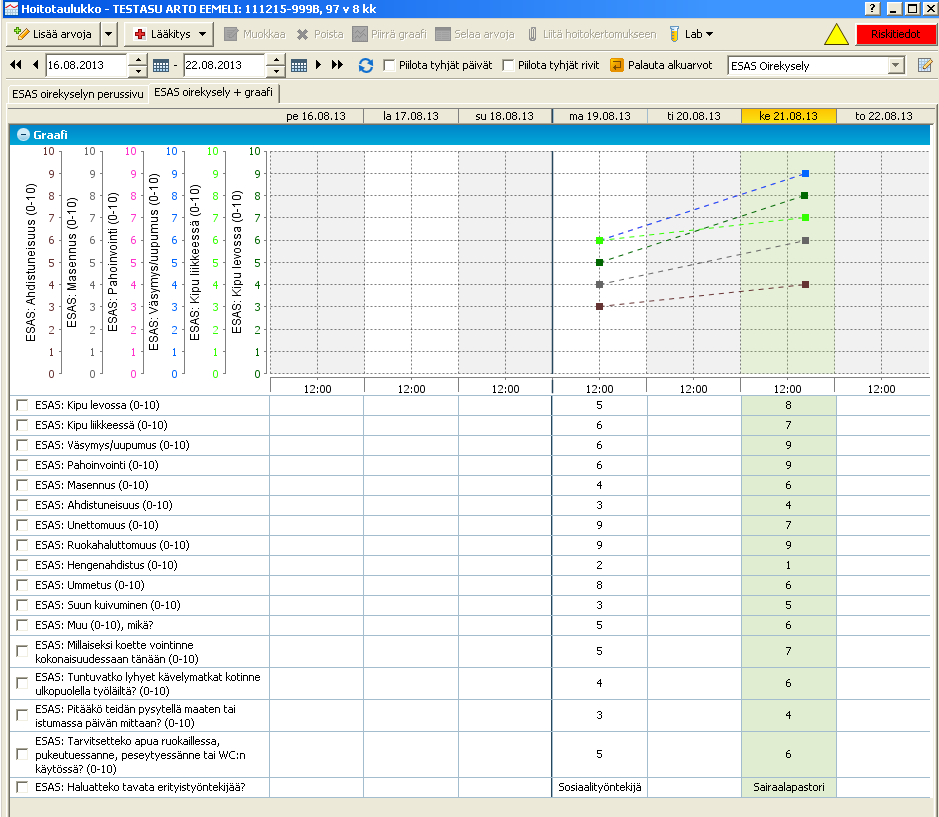Click the Selaa arvoja browse button
939x817 pixels.
click(475, 34)
